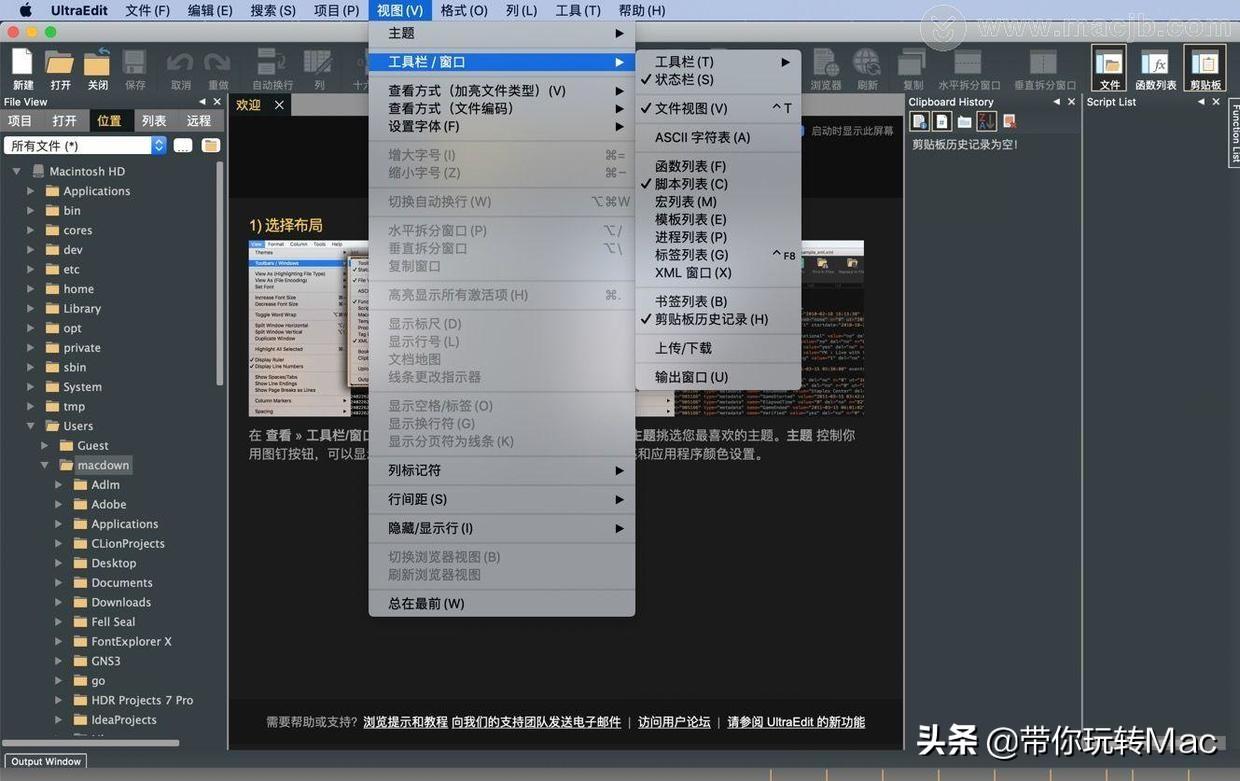
Task: Click the File View vertical scrollbar
Action: pyautogui.click(x=219, y=274)
